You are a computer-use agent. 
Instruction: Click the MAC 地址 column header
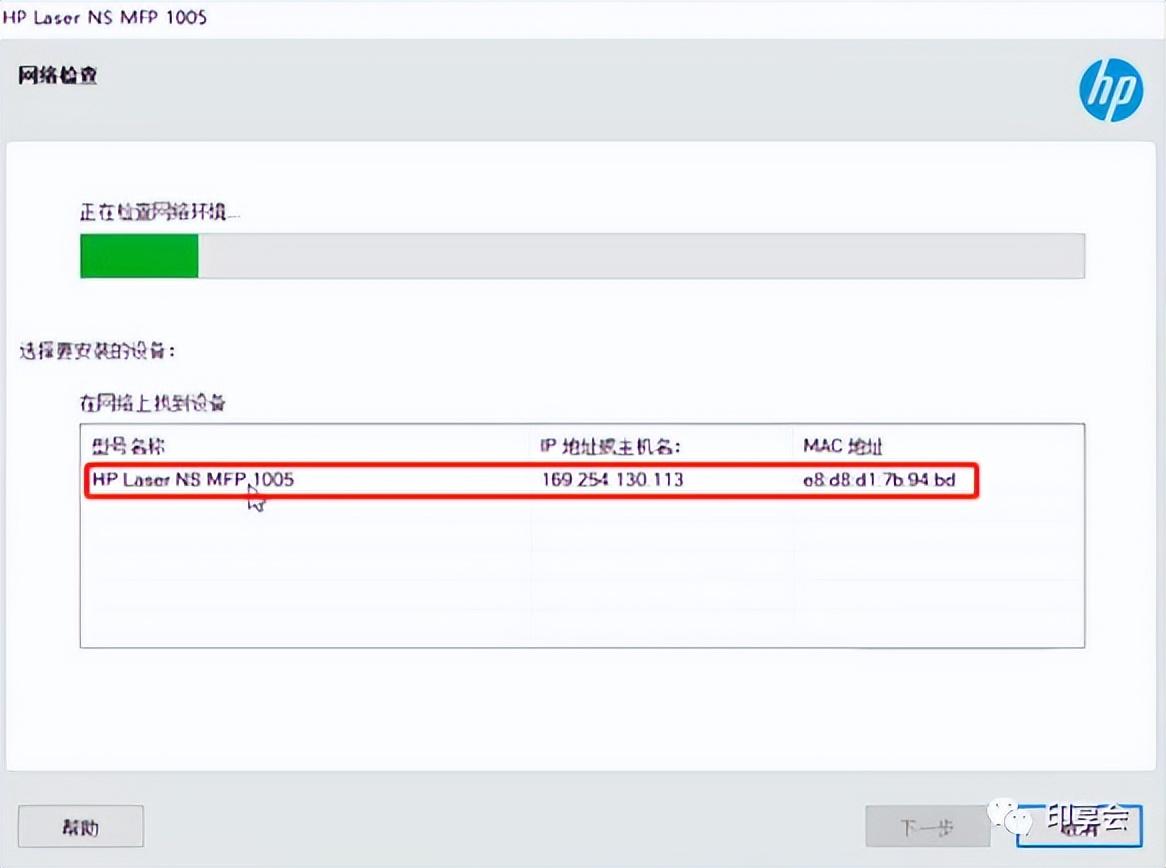pos(843,446)
